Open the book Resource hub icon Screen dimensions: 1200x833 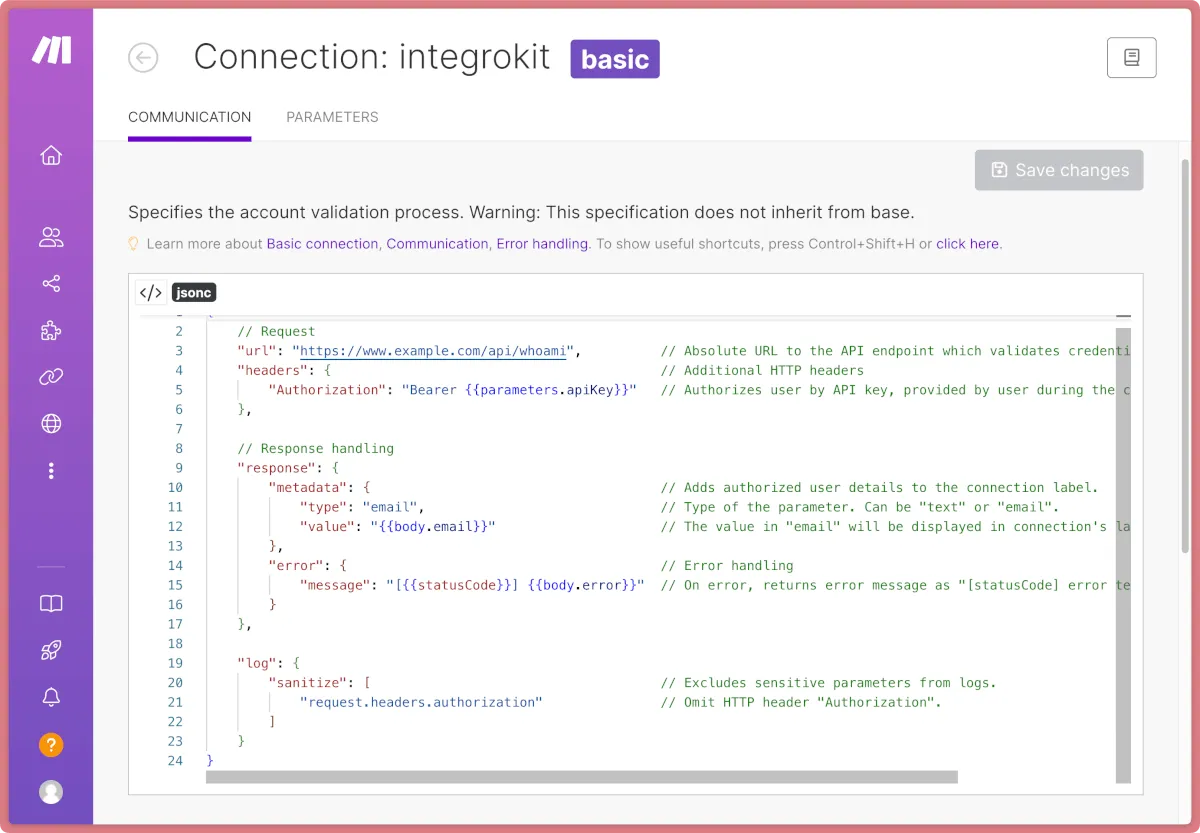51,604
